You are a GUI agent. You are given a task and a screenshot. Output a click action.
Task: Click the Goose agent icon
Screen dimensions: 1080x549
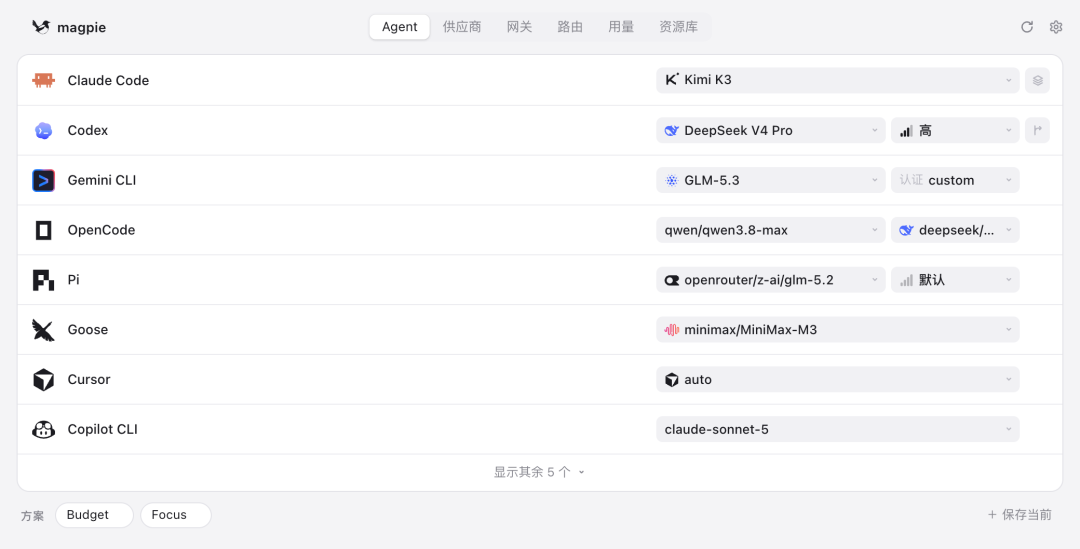(43, 330)
